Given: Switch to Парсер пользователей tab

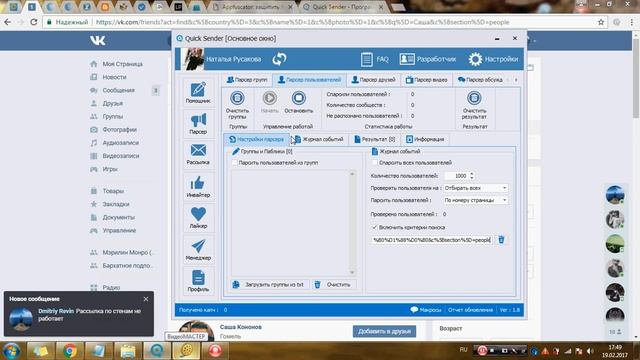Looking at the screenshot, I should 309,80.
